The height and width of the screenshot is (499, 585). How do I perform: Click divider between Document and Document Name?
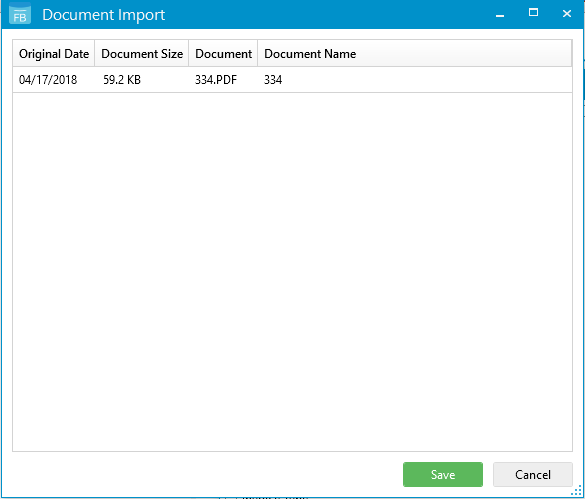(x=258, y=54)
